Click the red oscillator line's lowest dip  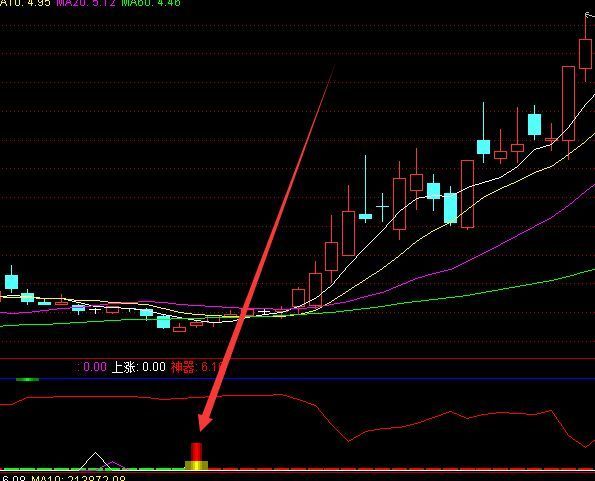[349, 441]
